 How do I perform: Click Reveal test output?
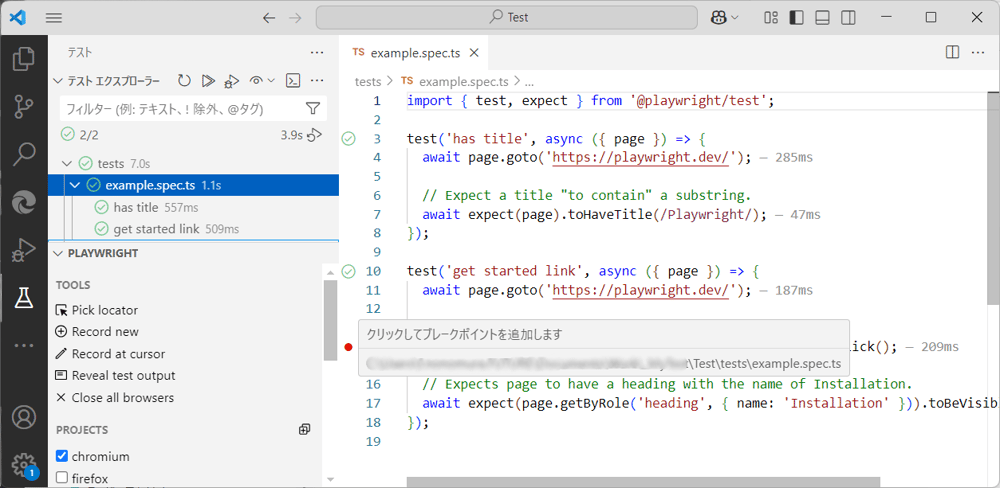(x=115, y=376)
